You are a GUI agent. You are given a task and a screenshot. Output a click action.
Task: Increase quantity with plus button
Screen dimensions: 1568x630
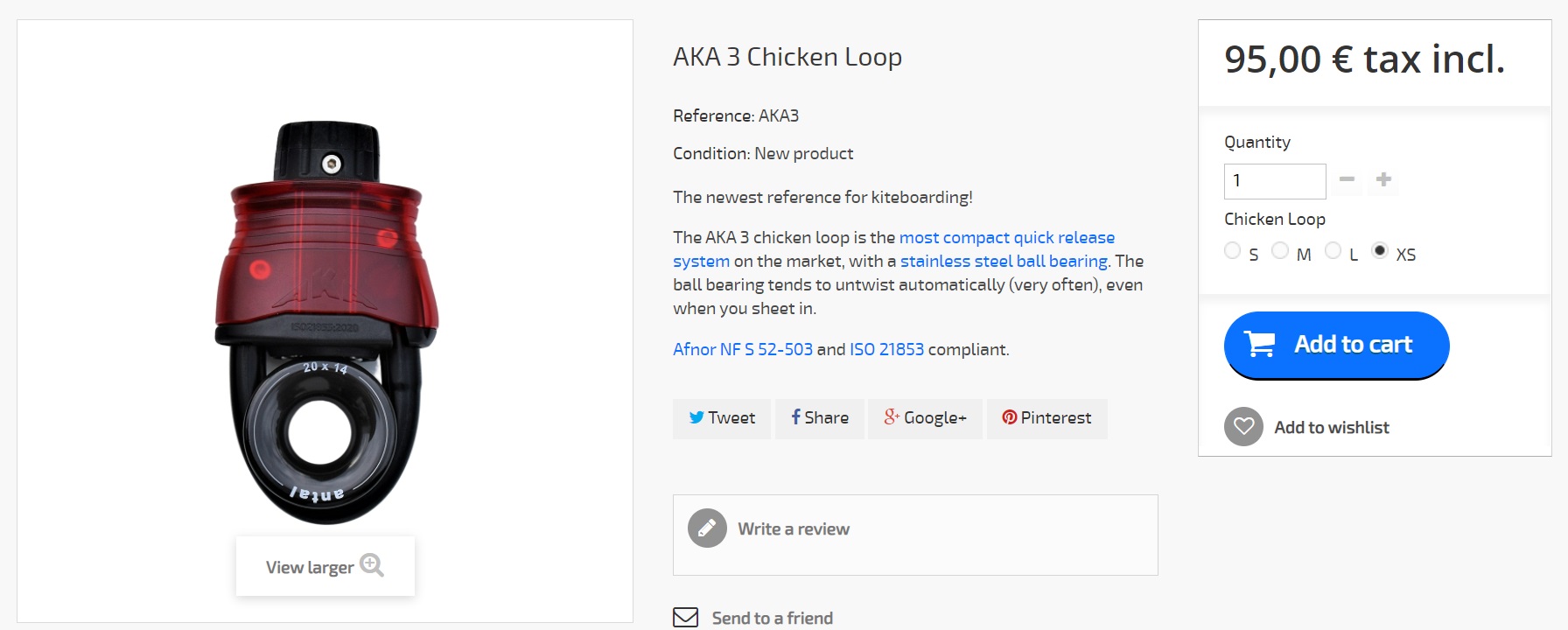1383,179
